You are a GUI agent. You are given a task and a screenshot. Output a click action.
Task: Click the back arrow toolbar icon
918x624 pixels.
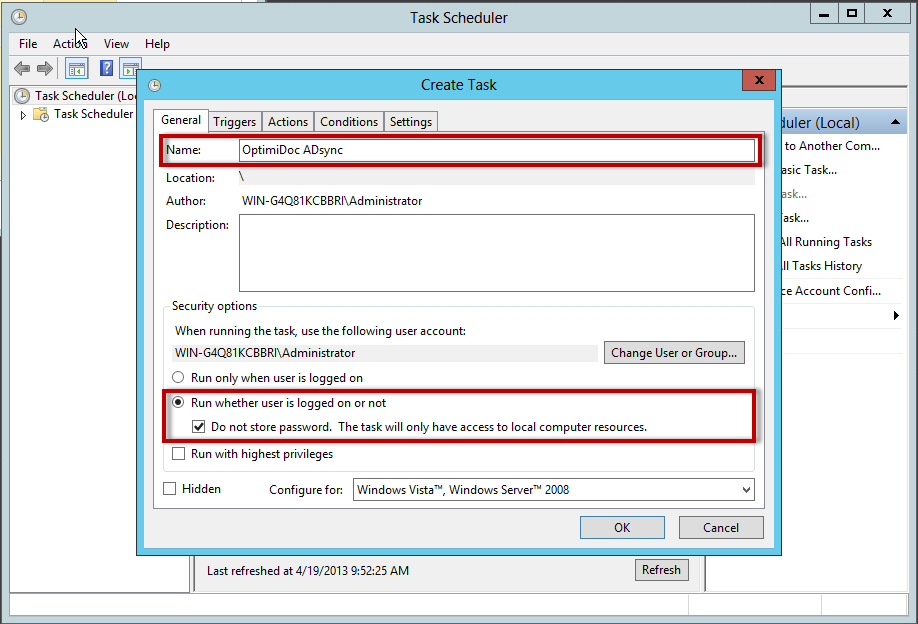pyautogui.click(x=21, y=69)
